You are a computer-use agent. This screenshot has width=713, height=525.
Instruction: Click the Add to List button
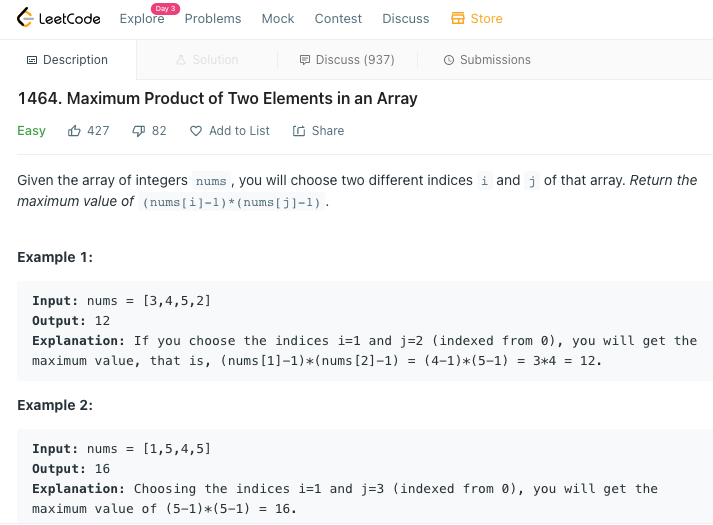coord(239,131)
